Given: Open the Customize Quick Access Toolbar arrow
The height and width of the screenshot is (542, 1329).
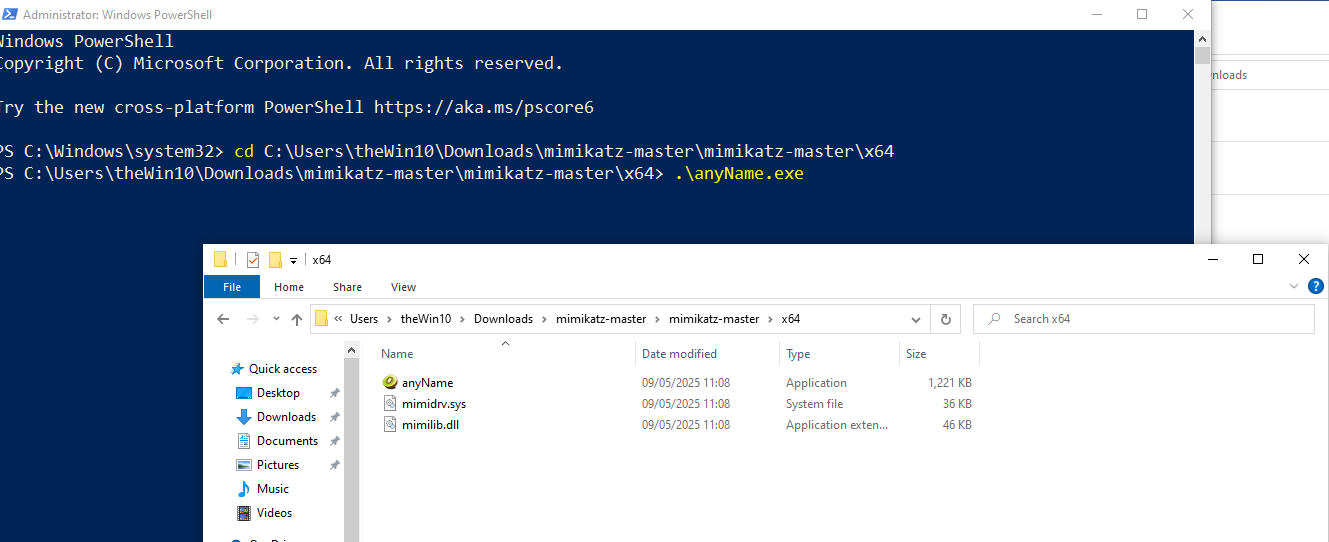Looking at the screenshot, I should click(294, 260).
